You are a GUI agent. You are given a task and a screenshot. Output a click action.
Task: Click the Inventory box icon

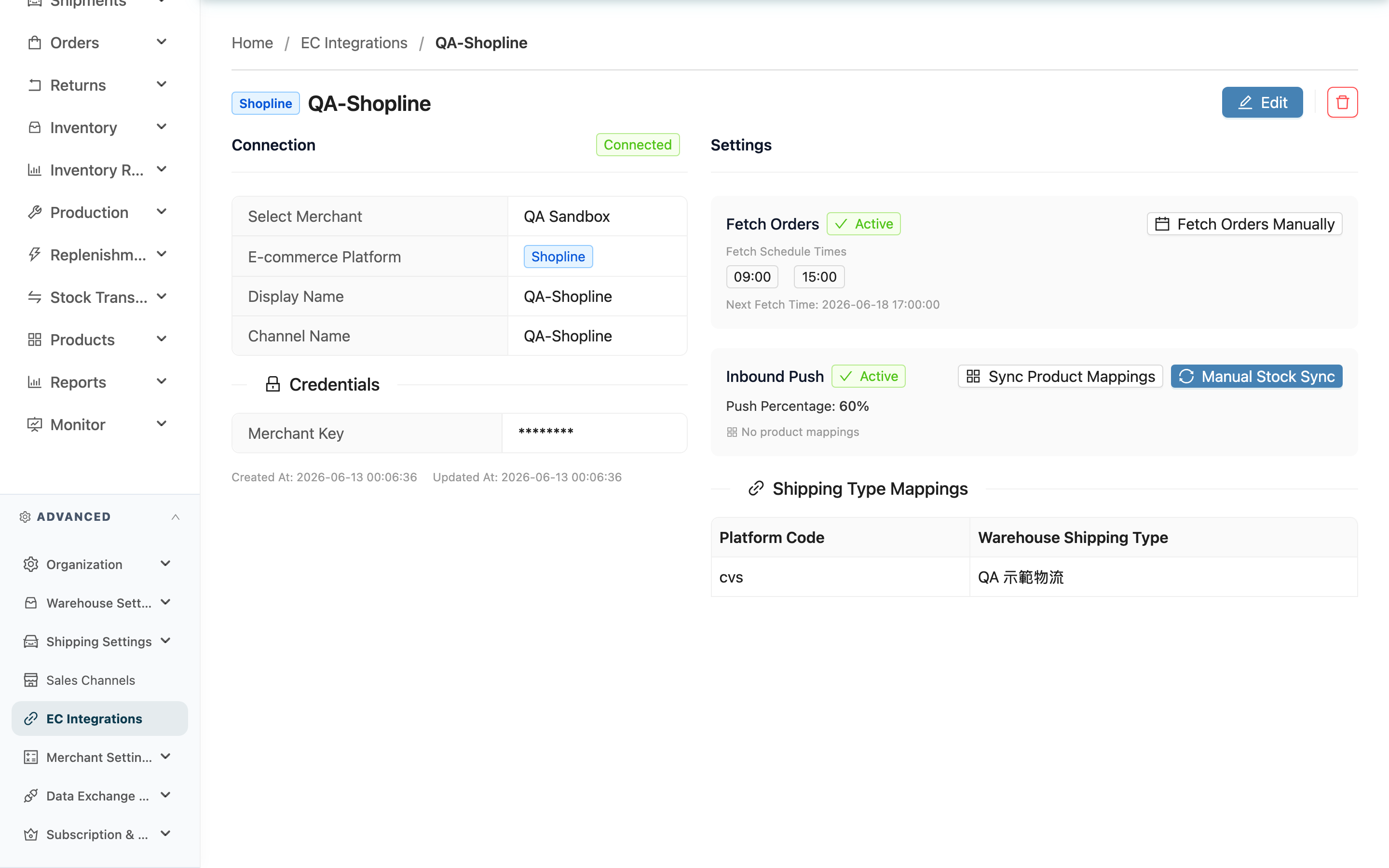pos(34,127)
